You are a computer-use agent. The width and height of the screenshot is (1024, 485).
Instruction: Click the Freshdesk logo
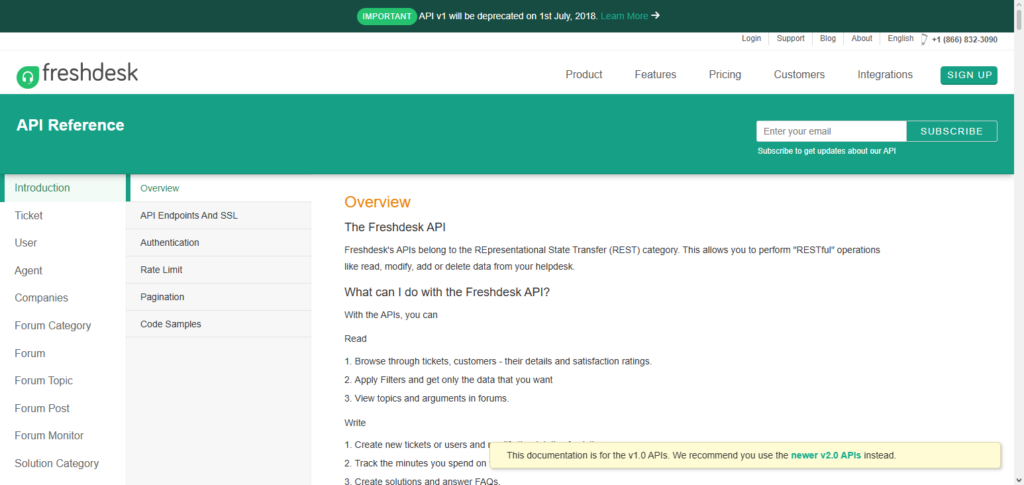point(77,74)
